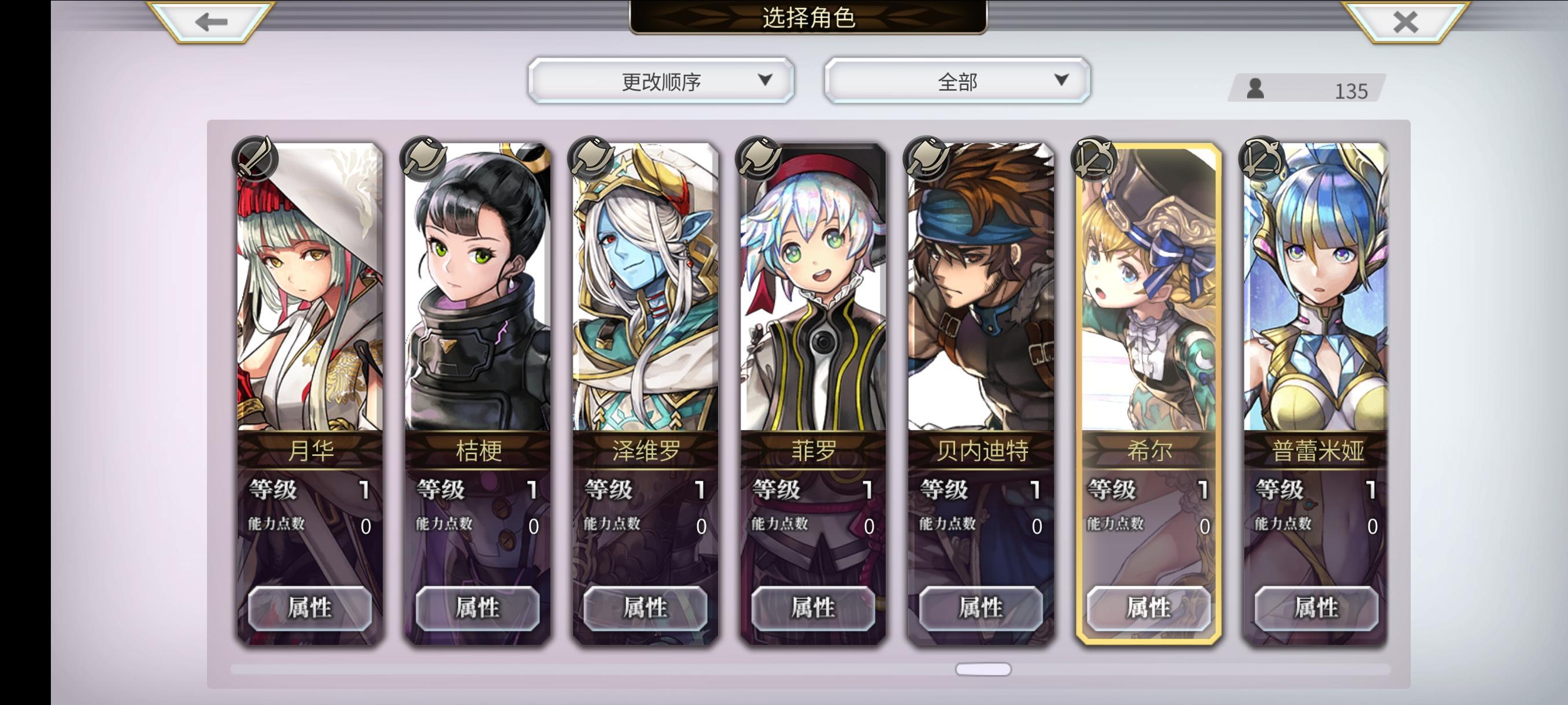Click the character count 135 indicator

pos(1307,90)
